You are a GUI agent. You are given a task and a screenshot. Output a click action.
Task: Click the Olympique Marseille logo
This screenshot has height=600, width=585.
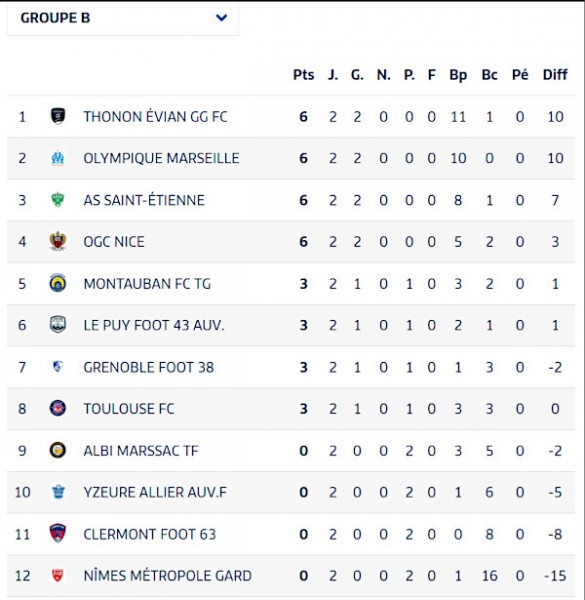point(58,158)
